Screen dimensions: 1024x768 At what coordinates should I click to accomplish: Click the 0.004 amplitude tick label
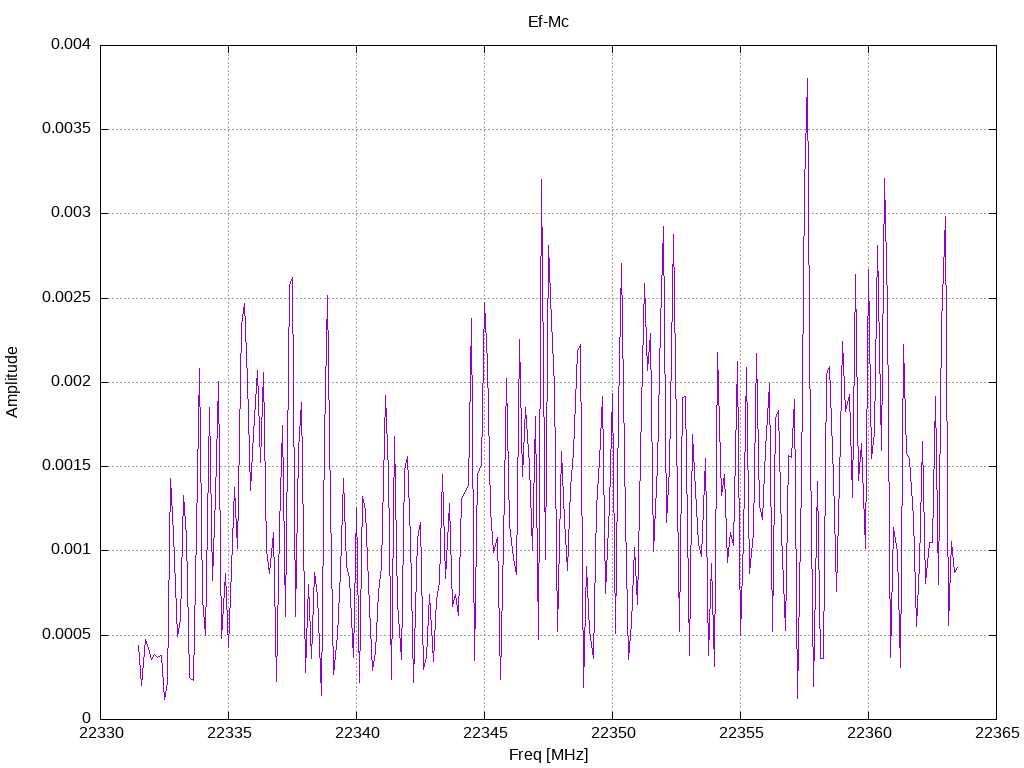pos(71,44)
